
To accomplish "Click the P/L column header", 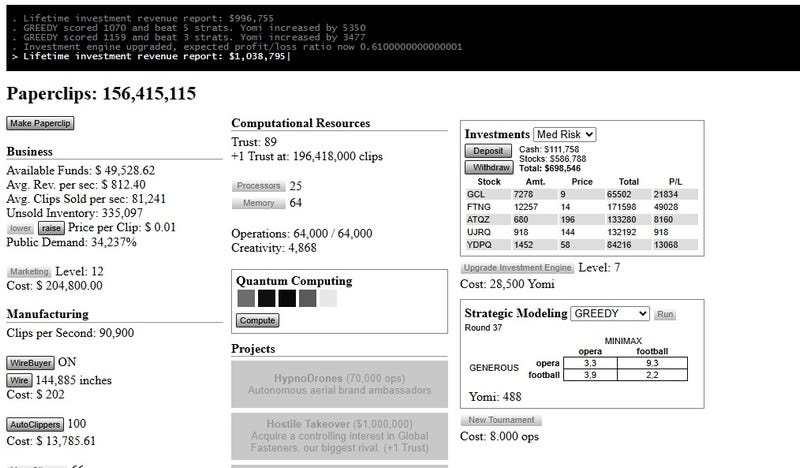I will 675,182.
